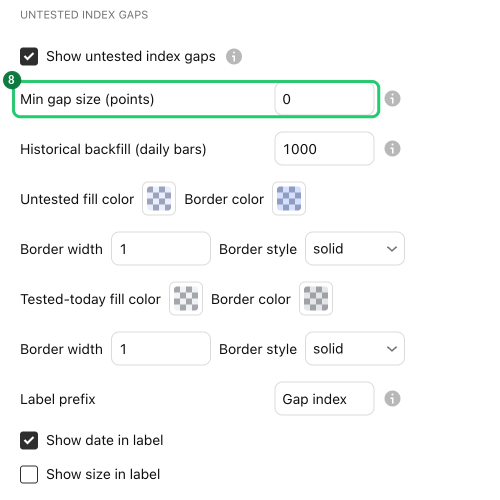Viewport: 500px width, 500px height.
Task: Disable Show date in label
Action: (x=29, y=440)
